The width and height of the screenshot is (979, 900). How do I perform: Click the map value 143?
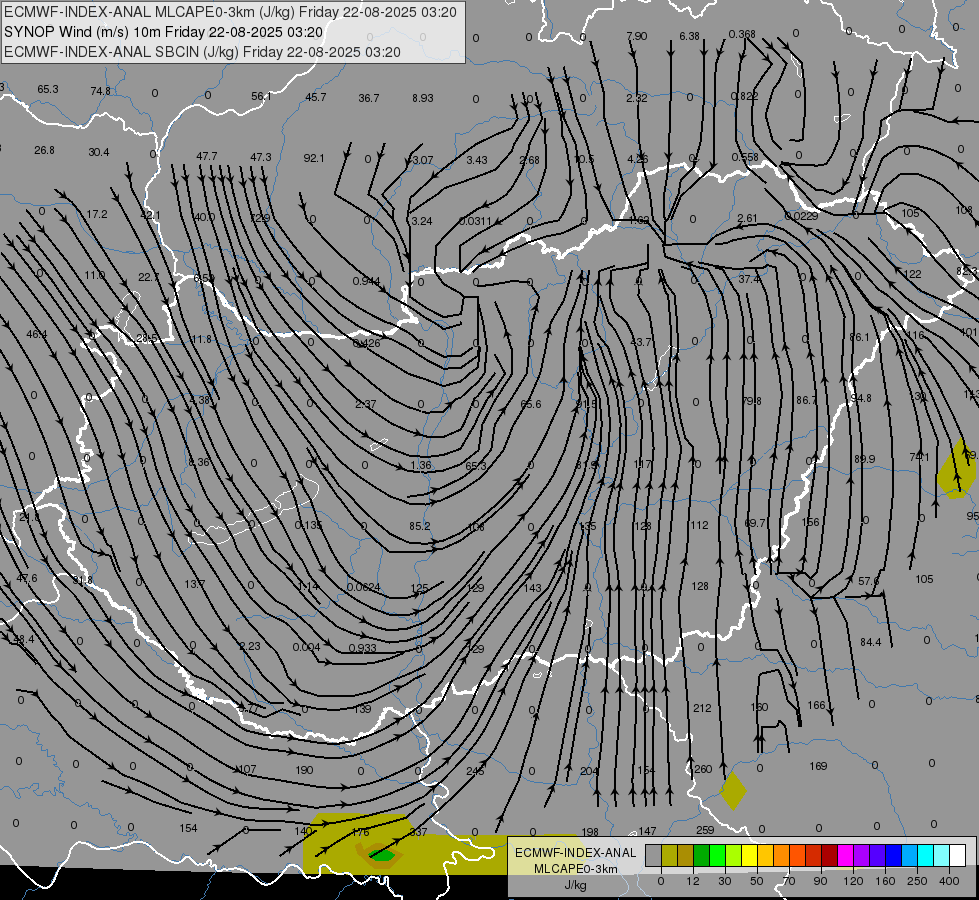[x=533, y=588]
